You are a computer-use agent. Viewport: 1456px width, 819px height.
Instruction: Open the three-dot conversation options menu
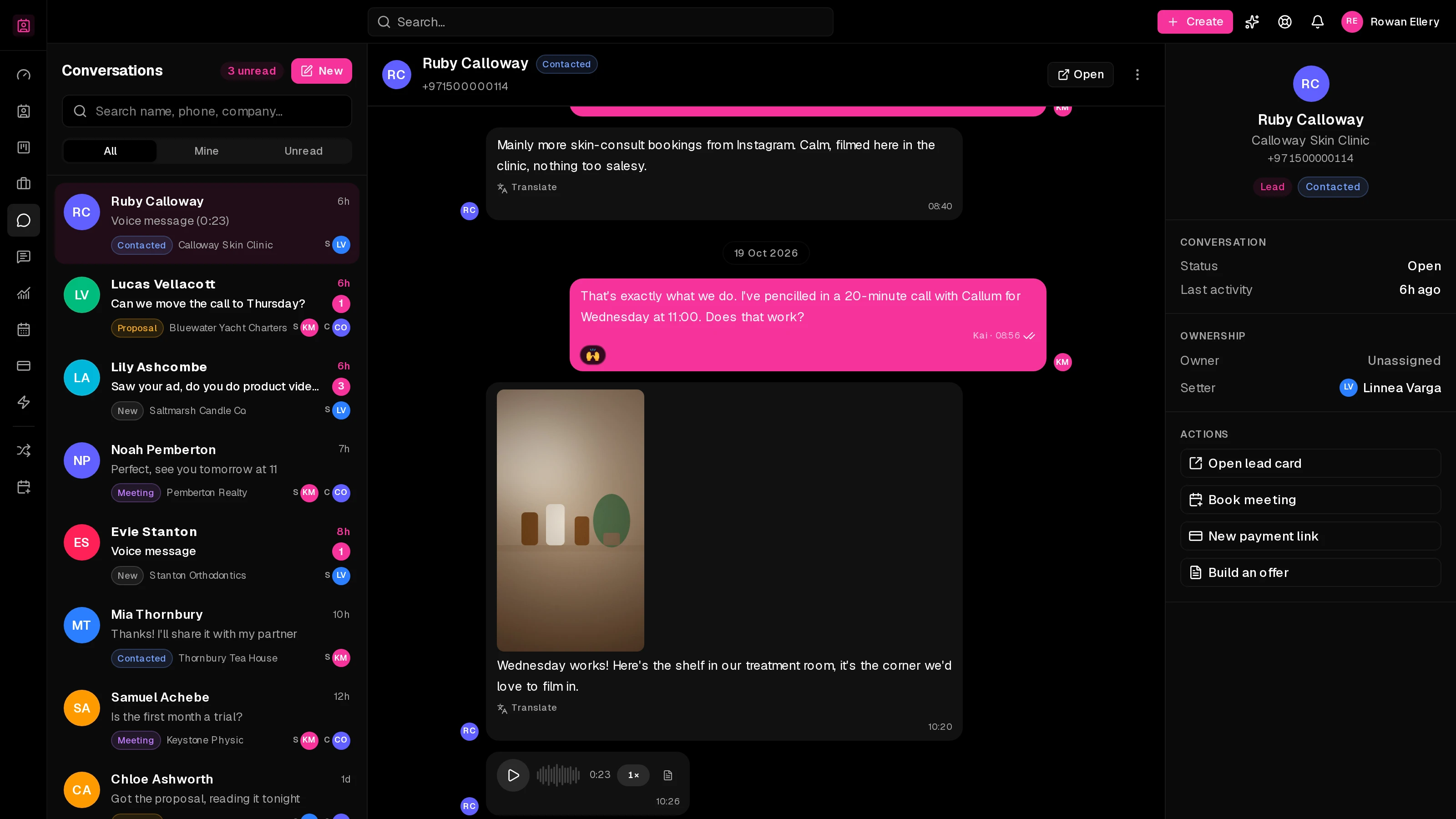[x=1138, y=75]
